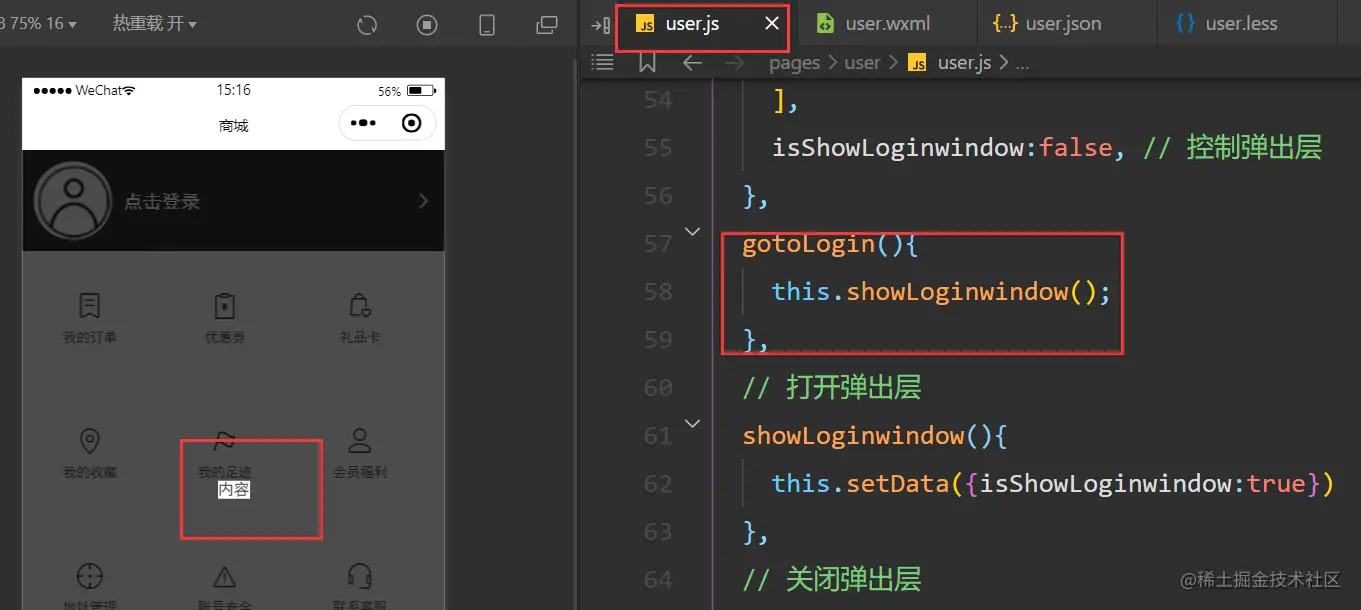Close the user.js tab

coord(772,23)
